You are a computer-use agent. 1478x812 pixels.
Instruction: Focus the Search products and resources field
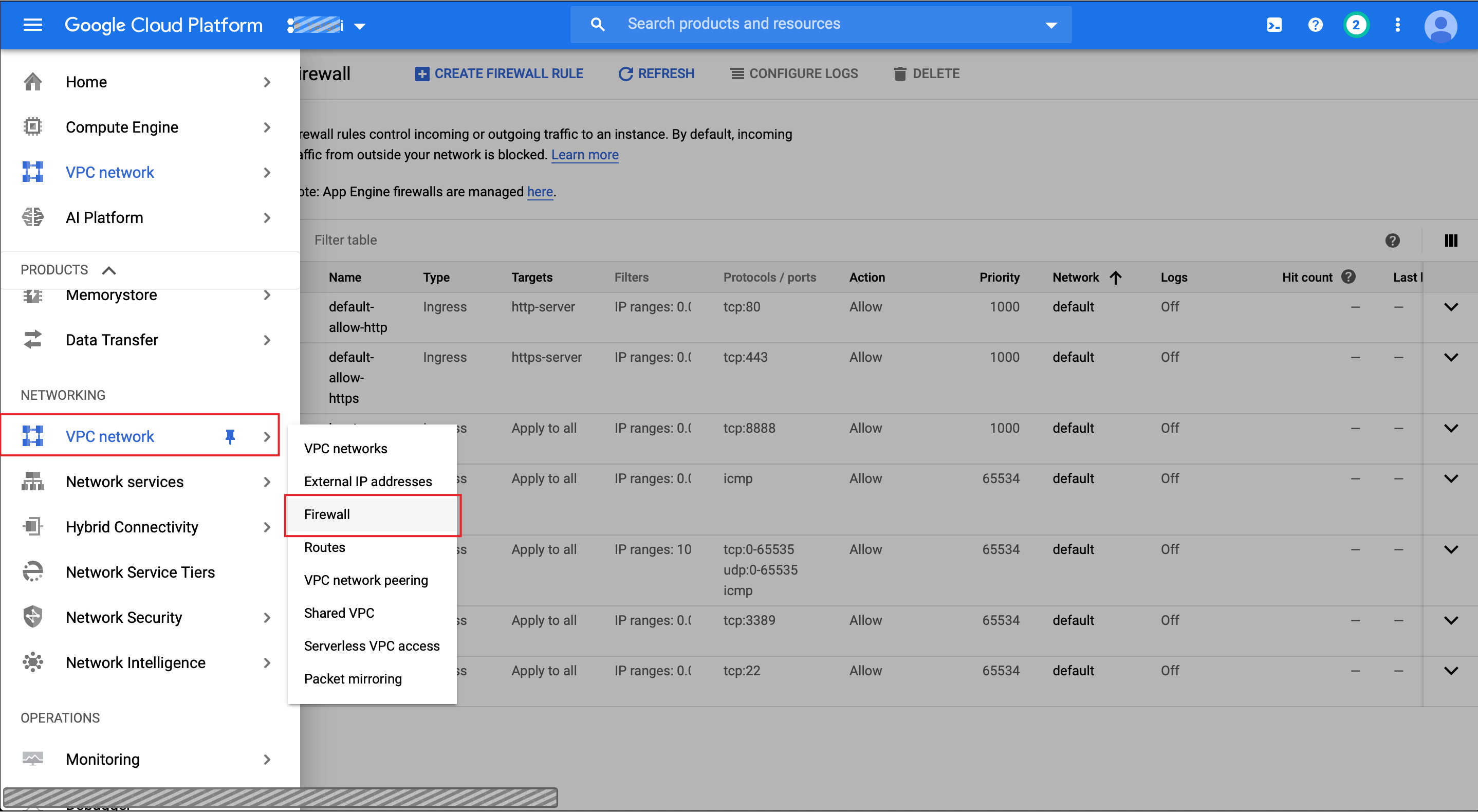[x=821, y=24]
